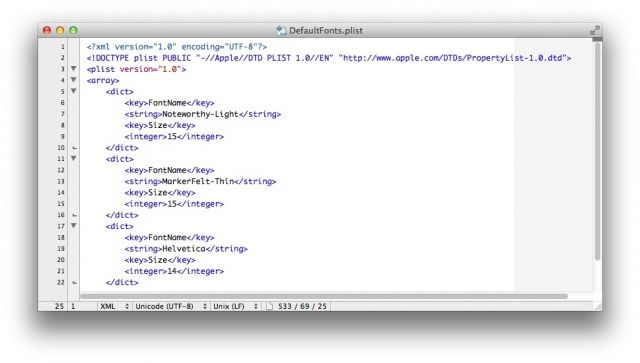Click the fold end marker on line 22
Screen dimensions: 640x363
(74, 283)
